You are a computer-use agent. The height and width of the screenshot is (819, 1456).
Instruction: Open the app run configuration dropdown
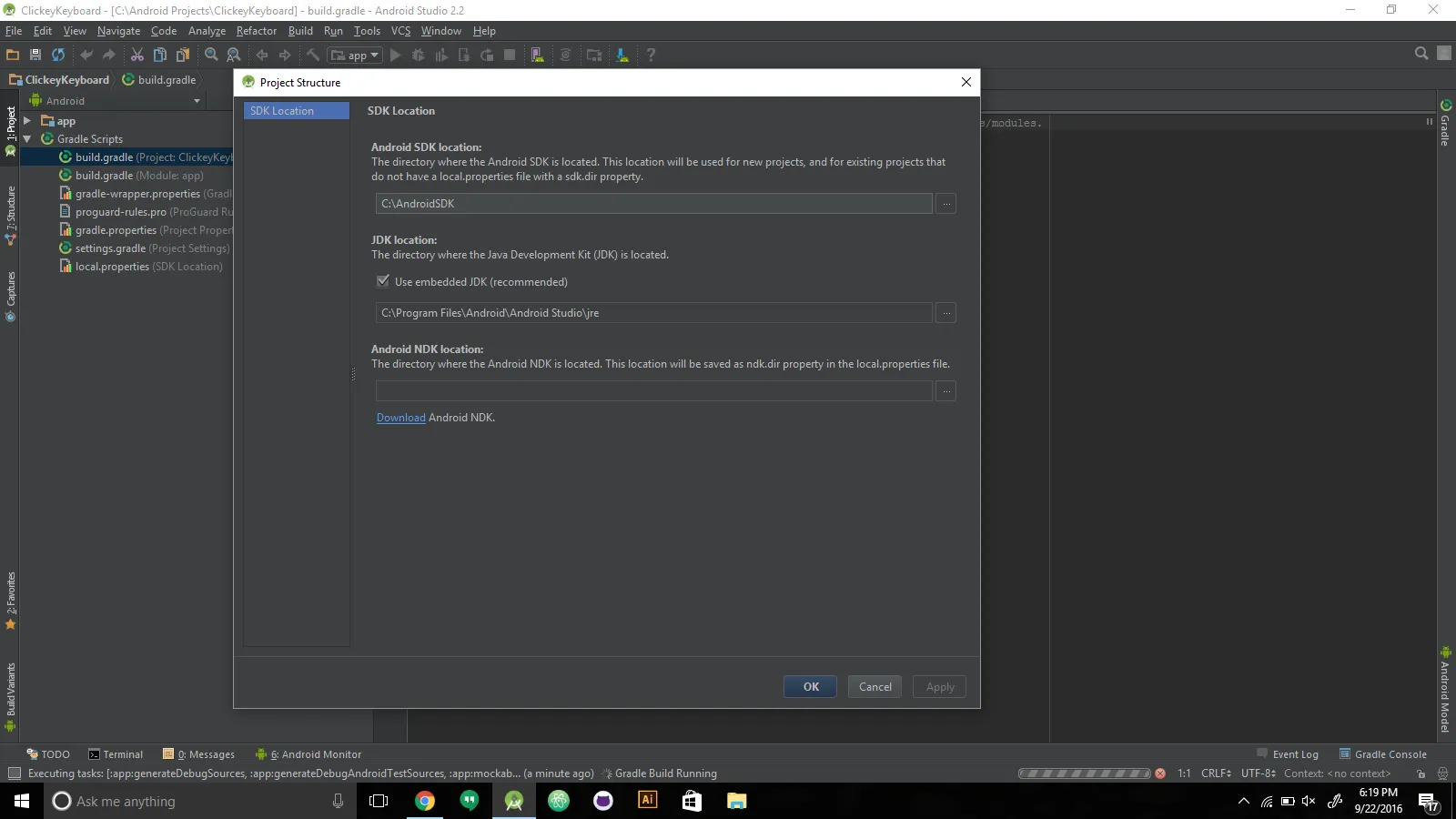pos(355,55)
